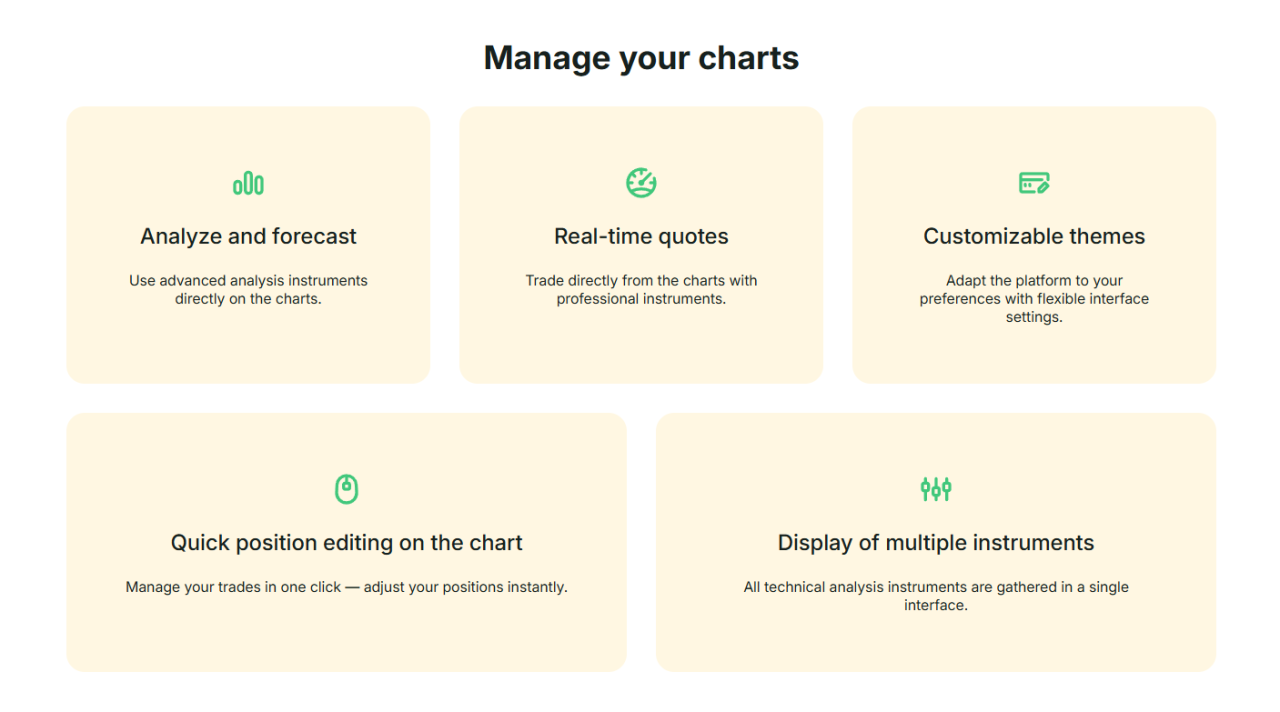Click the 'Trade directly from the charts' description

pyautogui.click(x=641, y=290)
